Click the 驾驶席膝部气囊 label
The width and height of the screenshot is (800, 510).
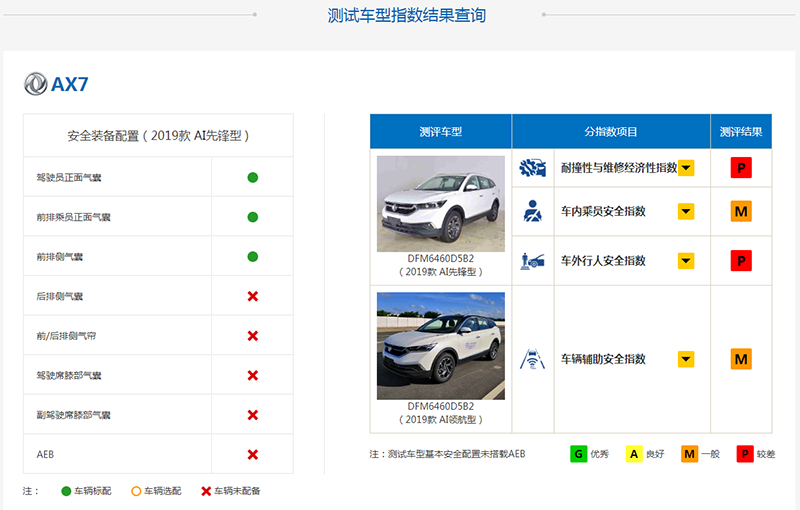[x=69, y=375]
